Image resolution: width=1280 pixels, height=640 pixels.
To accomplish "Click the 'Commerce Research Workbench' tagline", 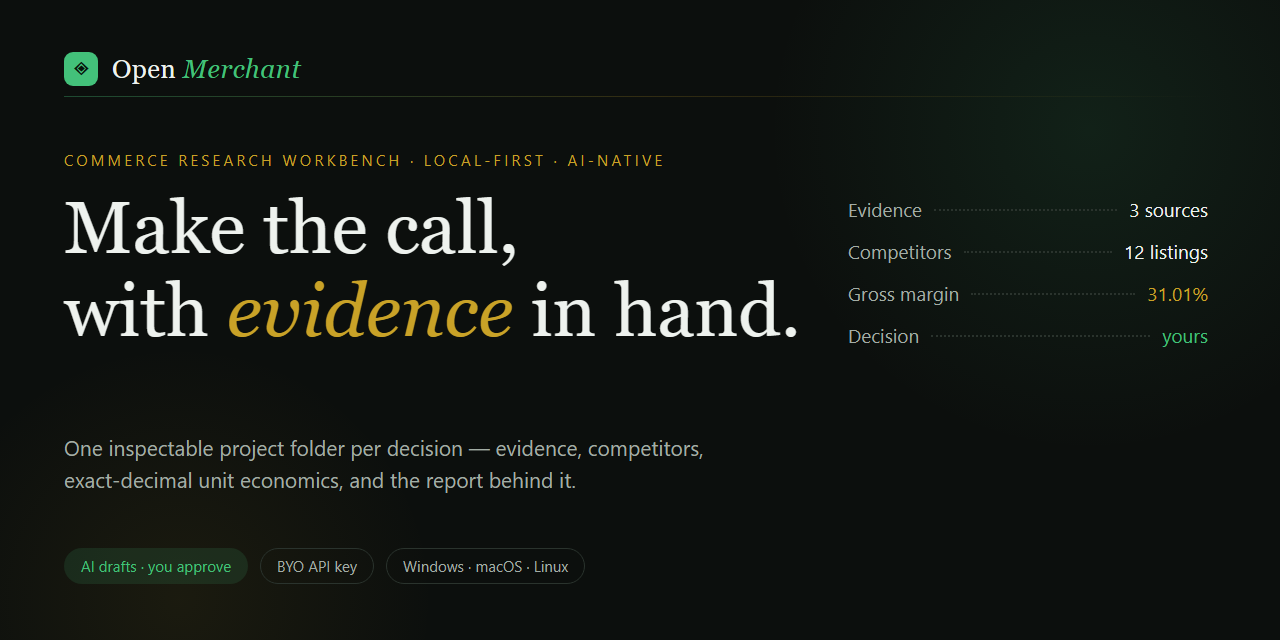I will pos(364,161).
